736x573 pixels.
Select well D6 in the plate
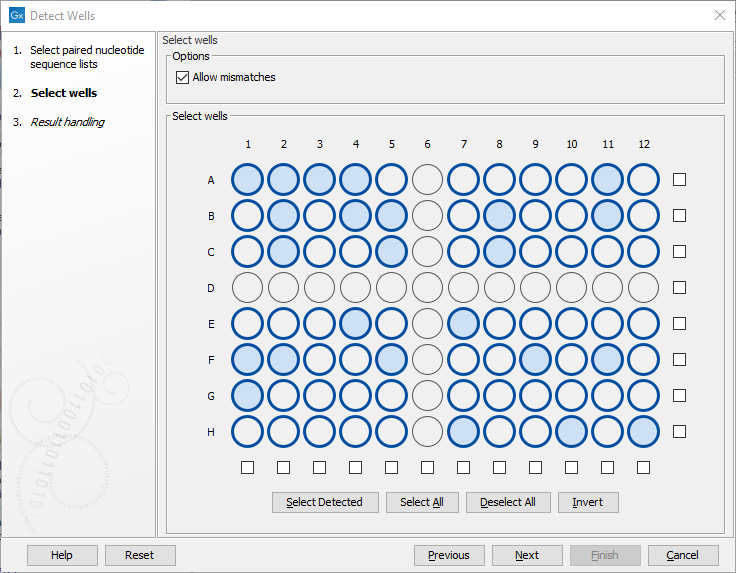click(x=427, y=288)
